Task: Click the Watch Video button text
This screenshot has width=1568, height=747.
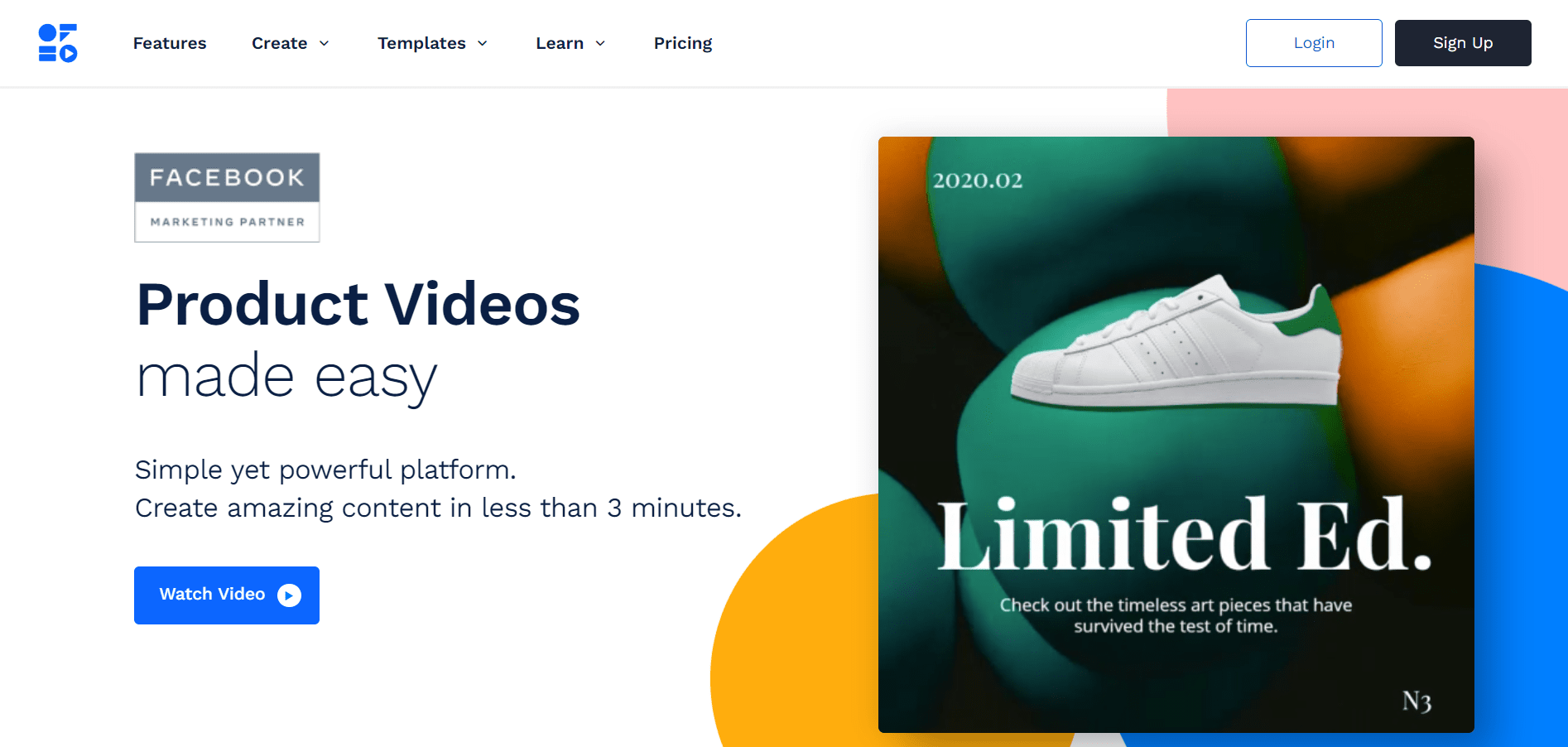Action: (x=212, y=594)
